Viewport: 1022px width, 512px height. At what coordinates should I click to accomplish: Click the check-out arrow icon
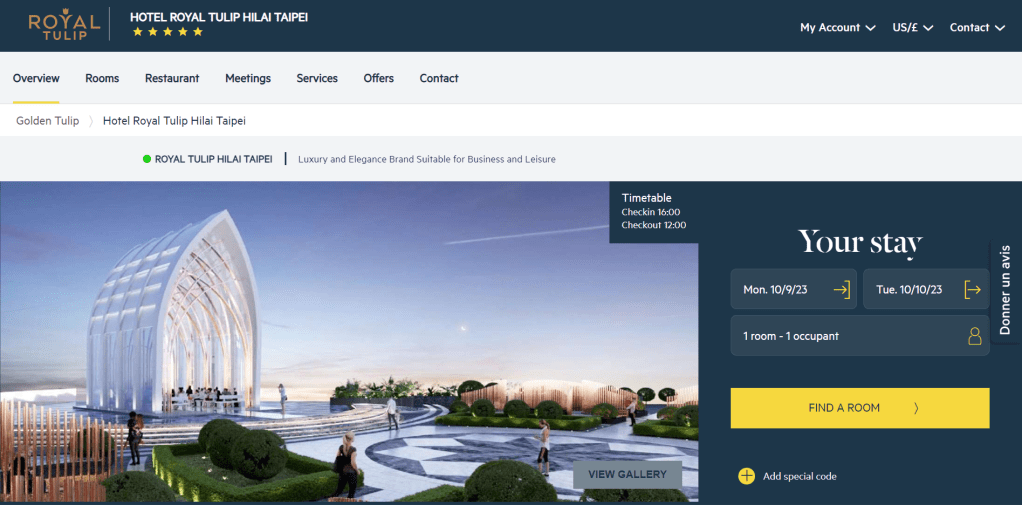(x=972, y=289)
